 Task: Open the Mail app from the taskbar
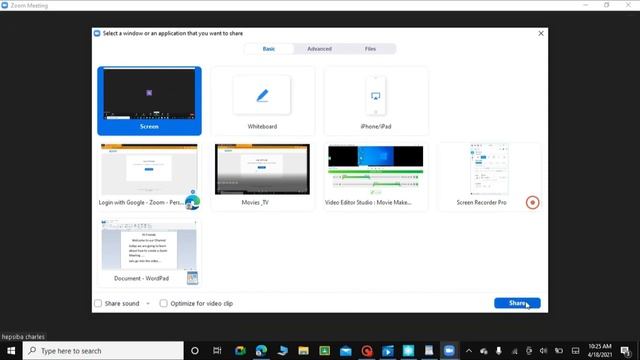pos(345,351)
